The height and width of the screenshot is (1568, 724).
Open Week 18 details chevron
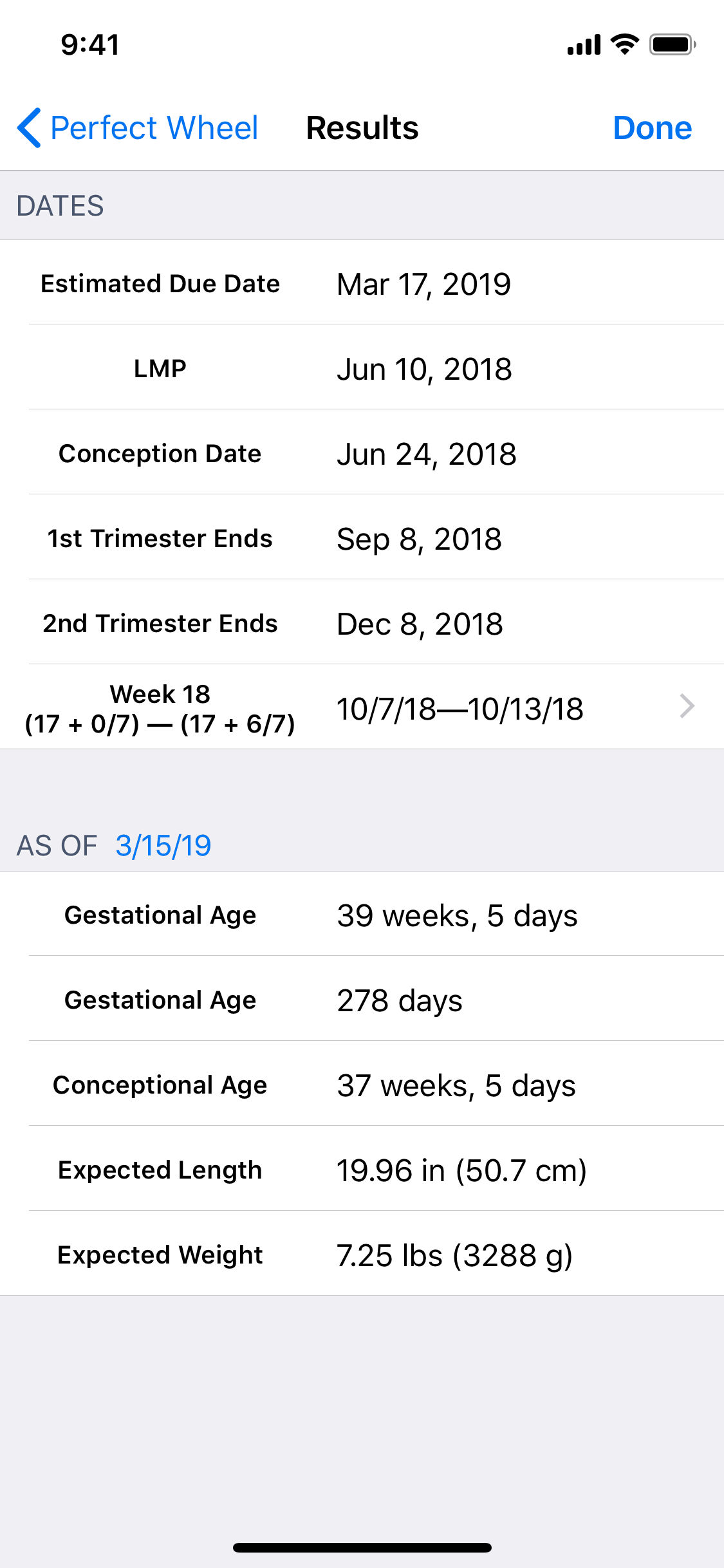click(x=687, y=706)
